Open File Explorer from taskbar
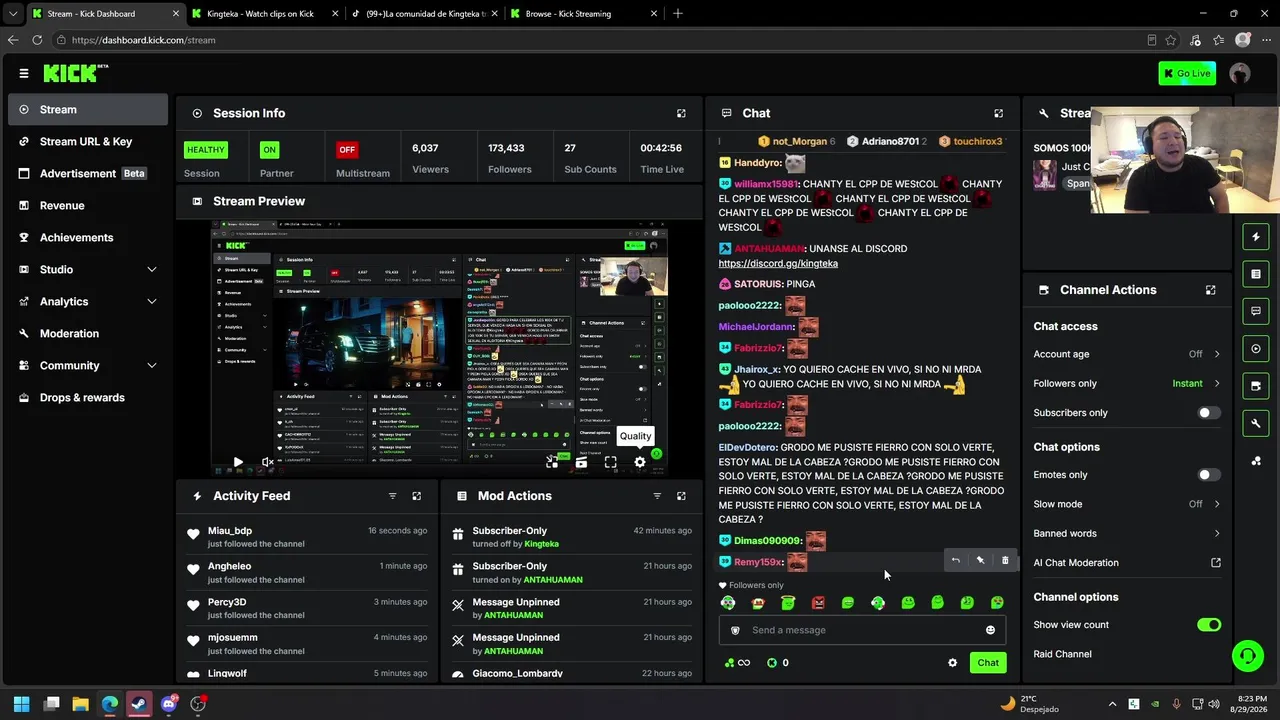Viewport: 1280px width, 720px height. pos(81,704)
